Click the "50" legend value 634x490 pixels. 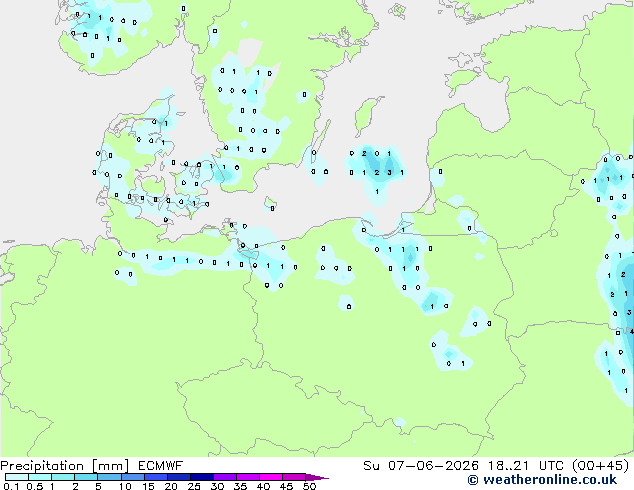pos(310,486)
